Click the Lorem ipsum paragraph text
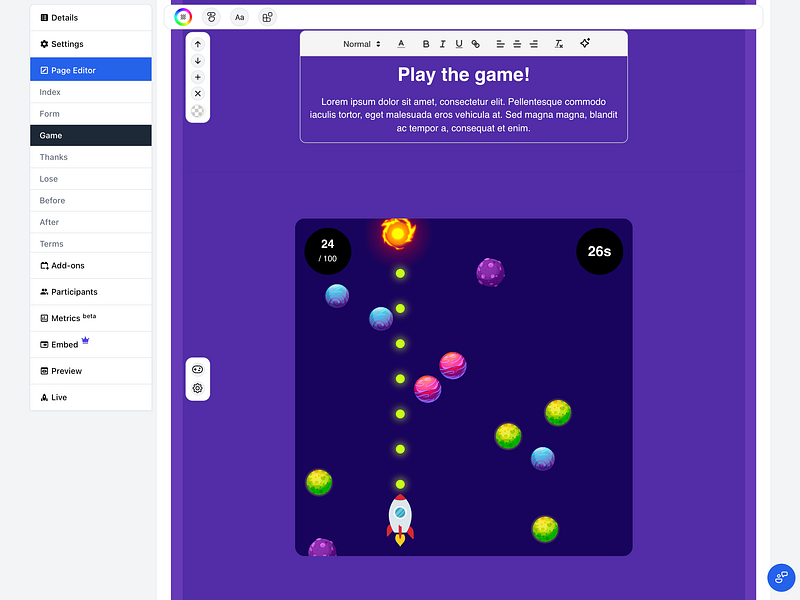 point(463,115)
